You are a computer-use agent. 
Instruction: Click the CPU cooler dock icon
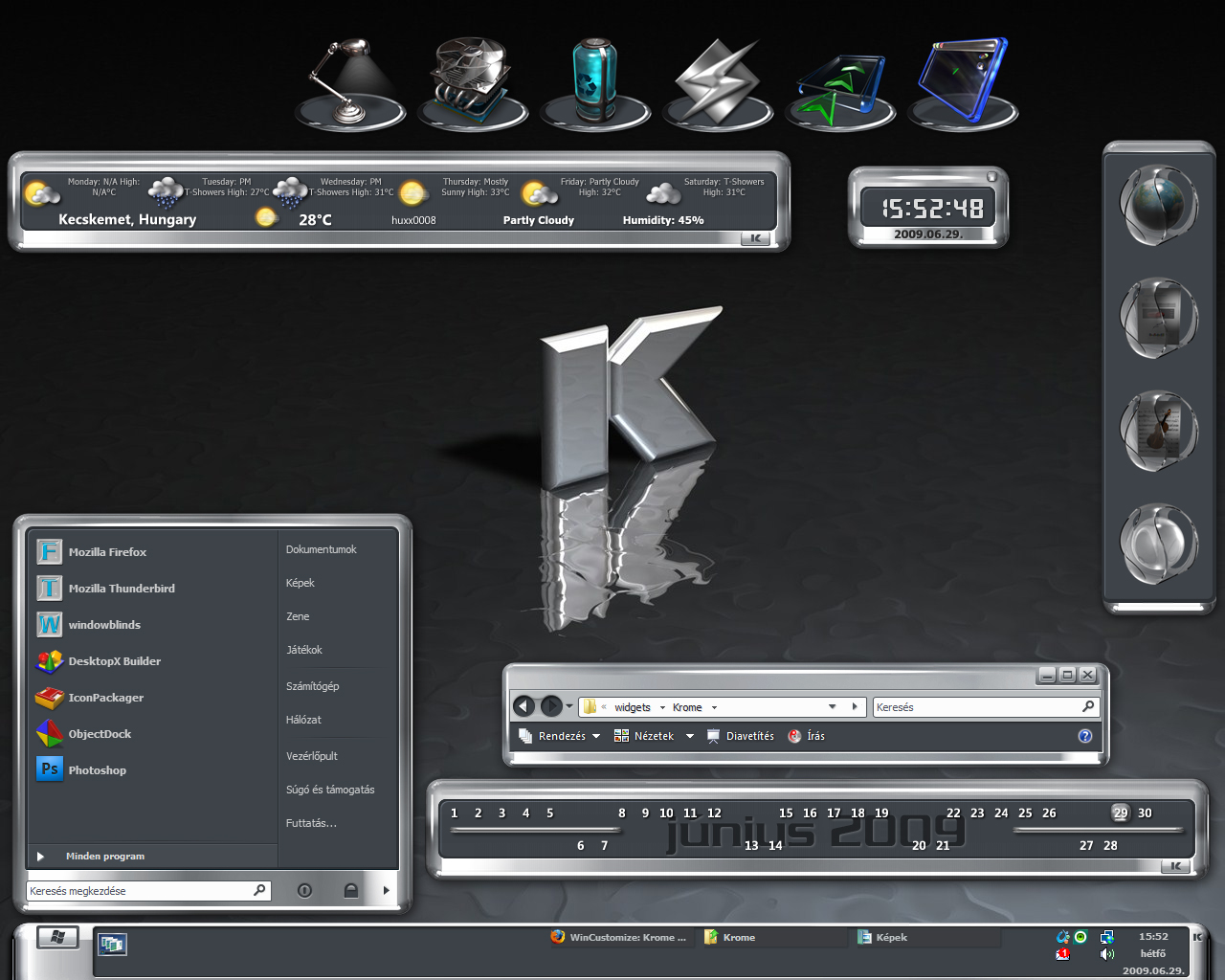tap(473, 82)
